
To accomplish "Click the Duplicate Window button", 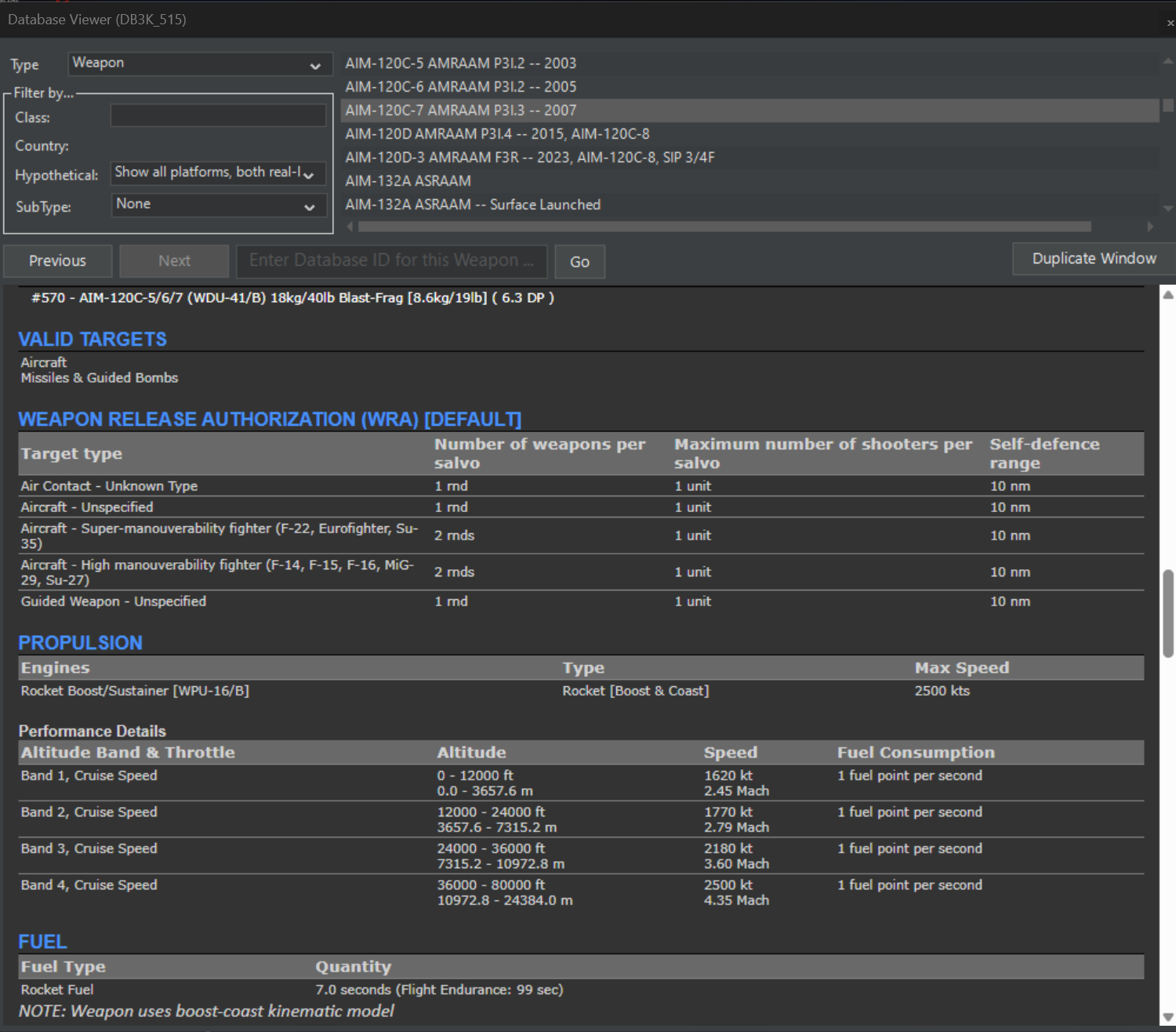I will [1093, 258].
